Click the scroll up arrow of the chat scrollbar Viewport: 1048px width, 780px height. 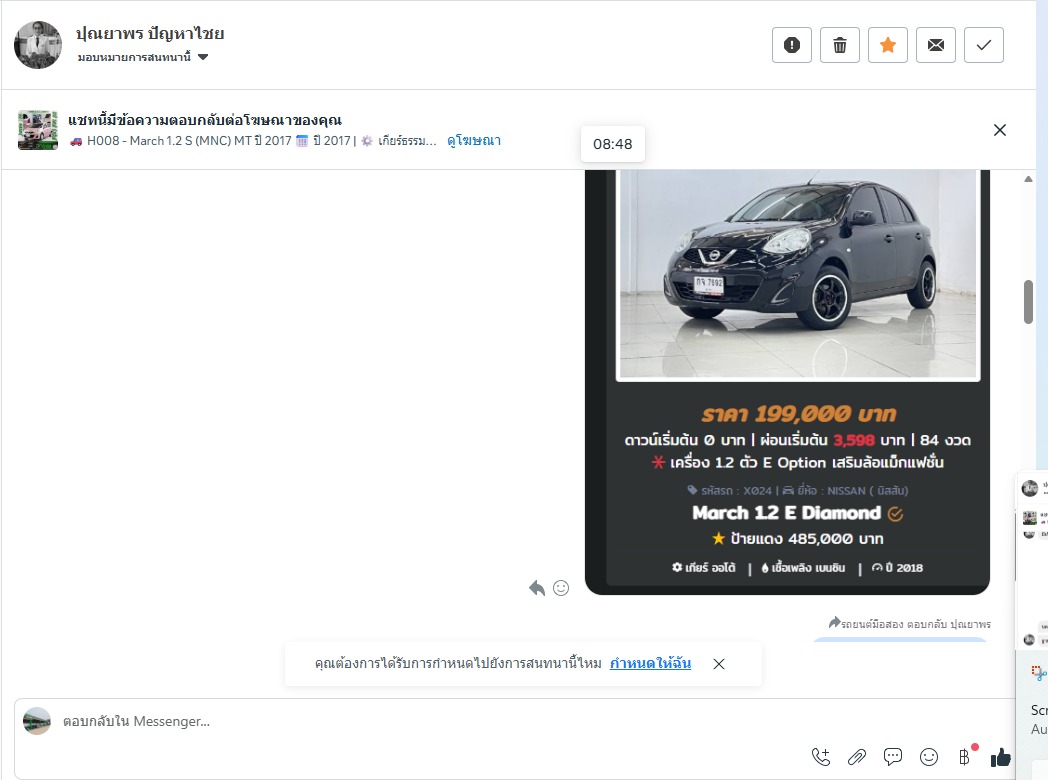tap(1028, 179)
